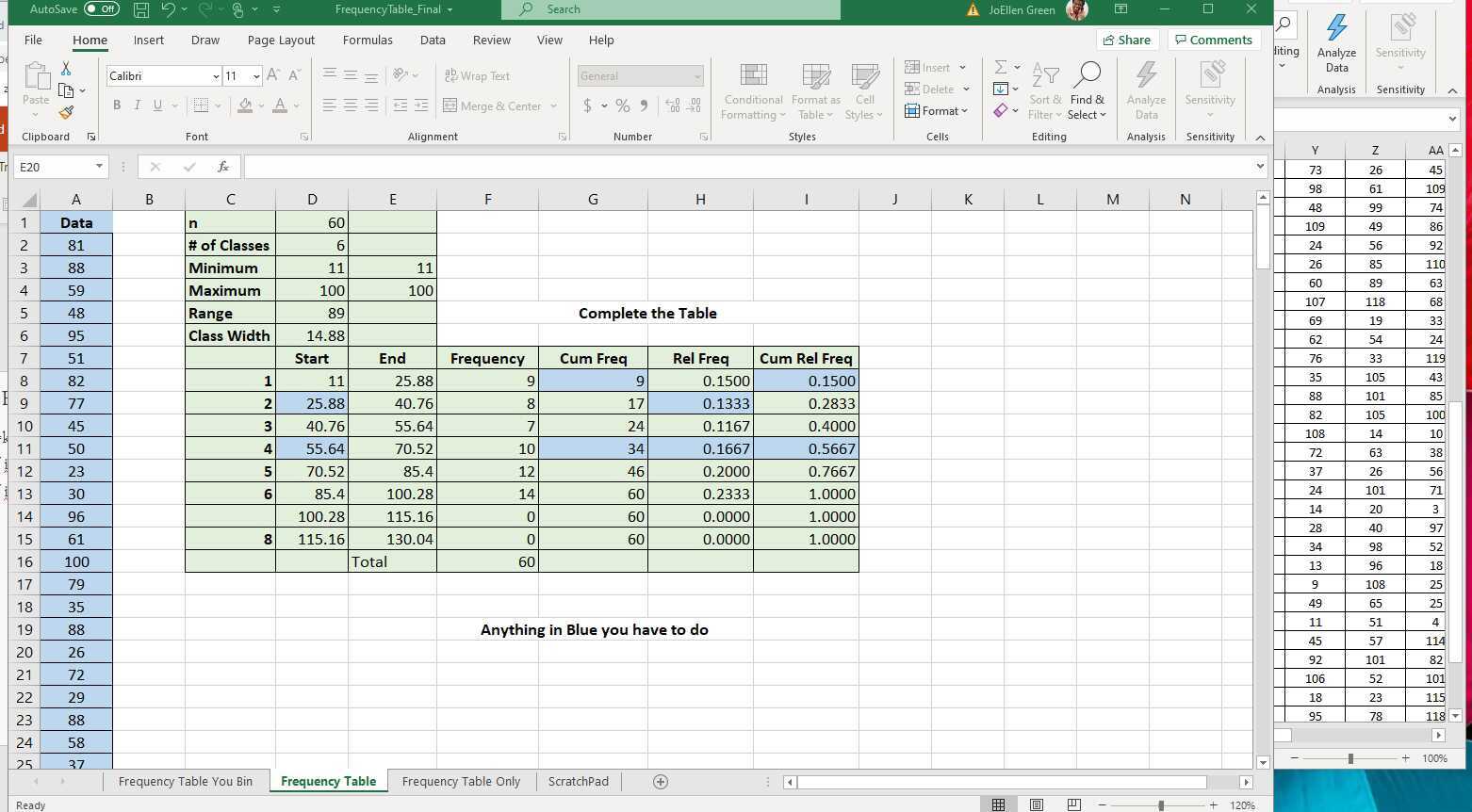Open the ScratchPad sheet tab
The image size is (1472, 812).
pos(578,781)
